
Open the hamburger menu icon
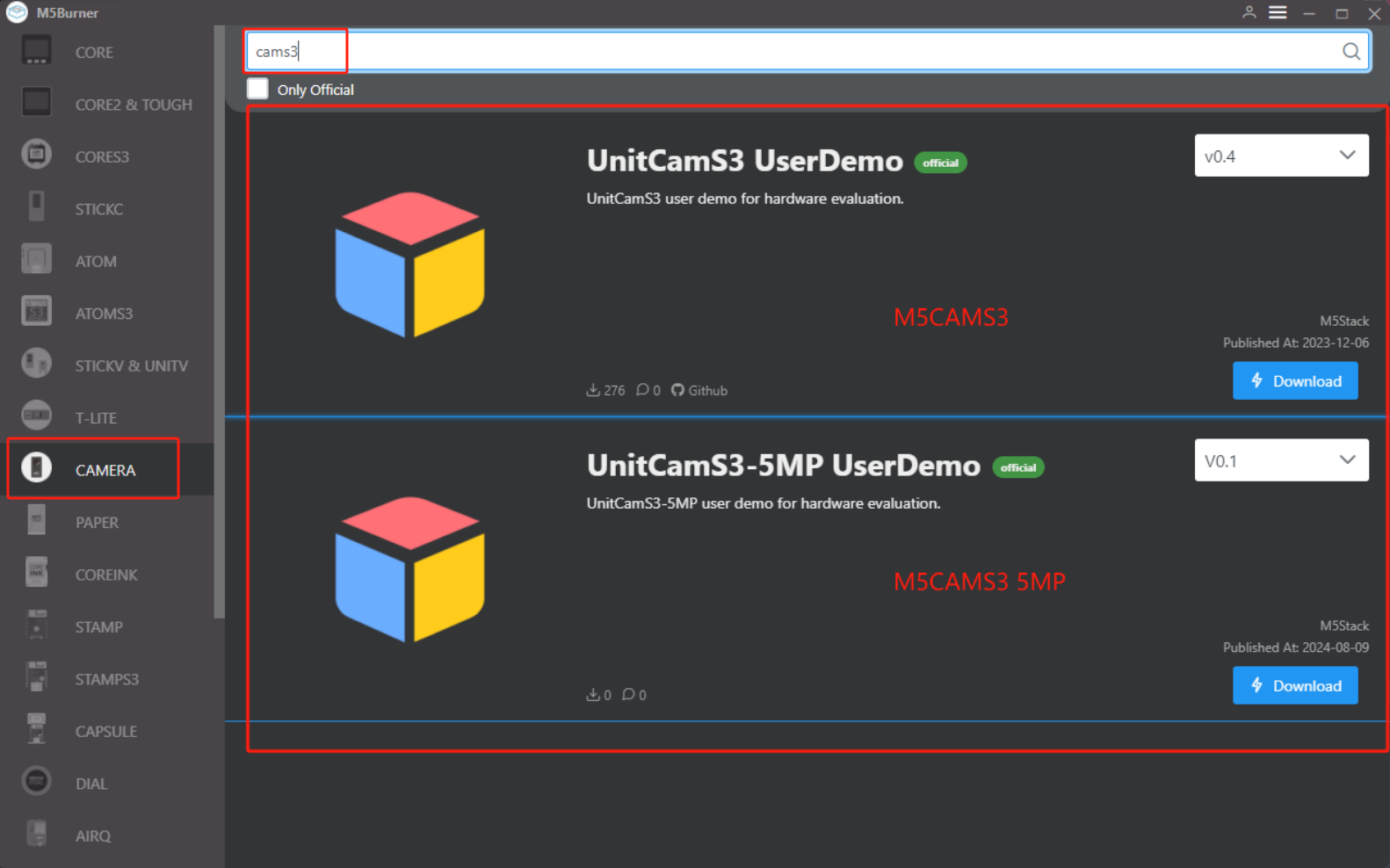click(1278, 12)
